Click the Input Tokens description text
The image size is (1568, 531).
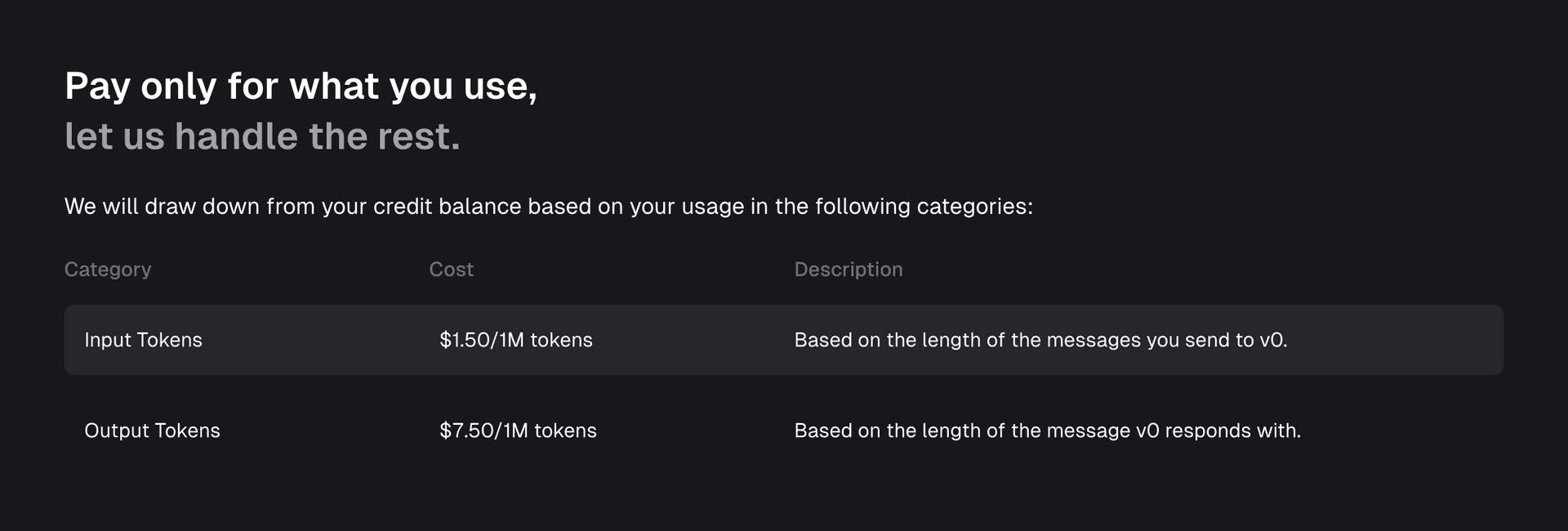[x=1040, y=340]
